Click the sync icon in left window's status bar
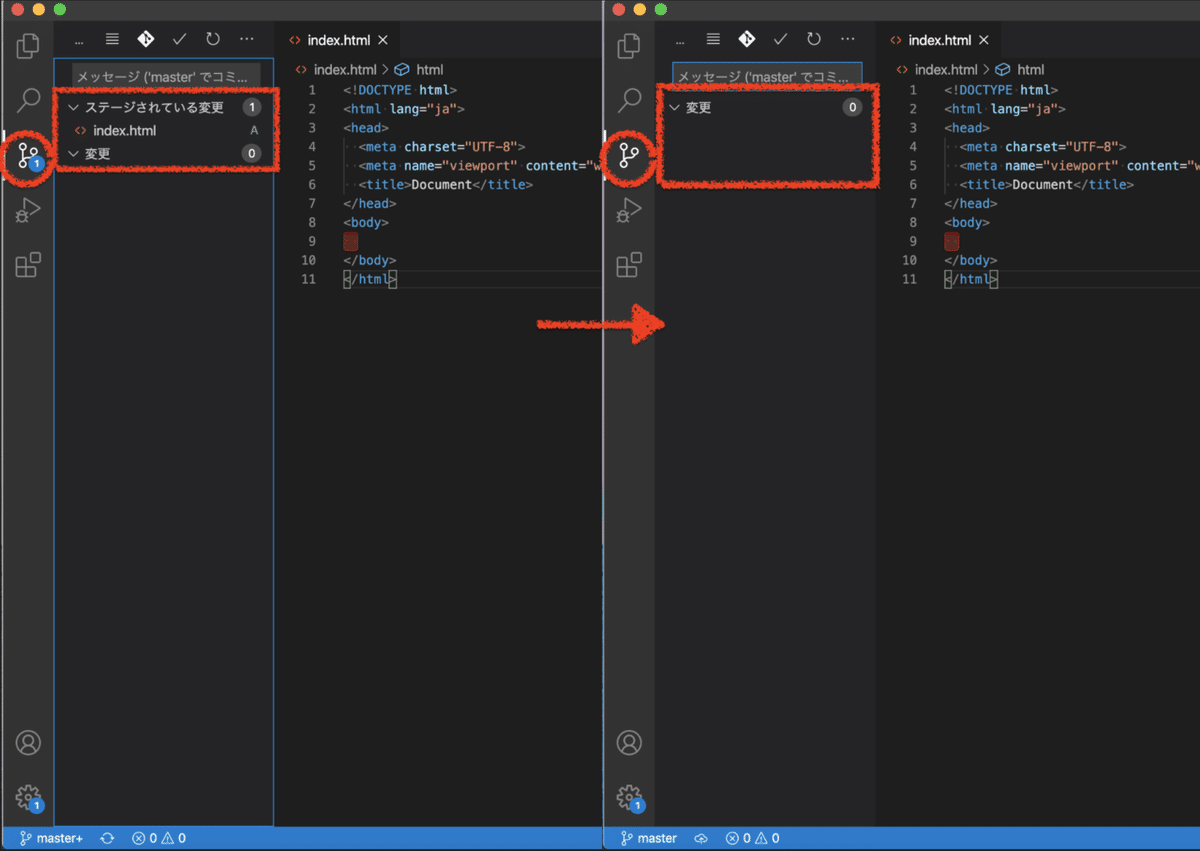This screenshot has width=1200, height=851. [x=107, y=838]
